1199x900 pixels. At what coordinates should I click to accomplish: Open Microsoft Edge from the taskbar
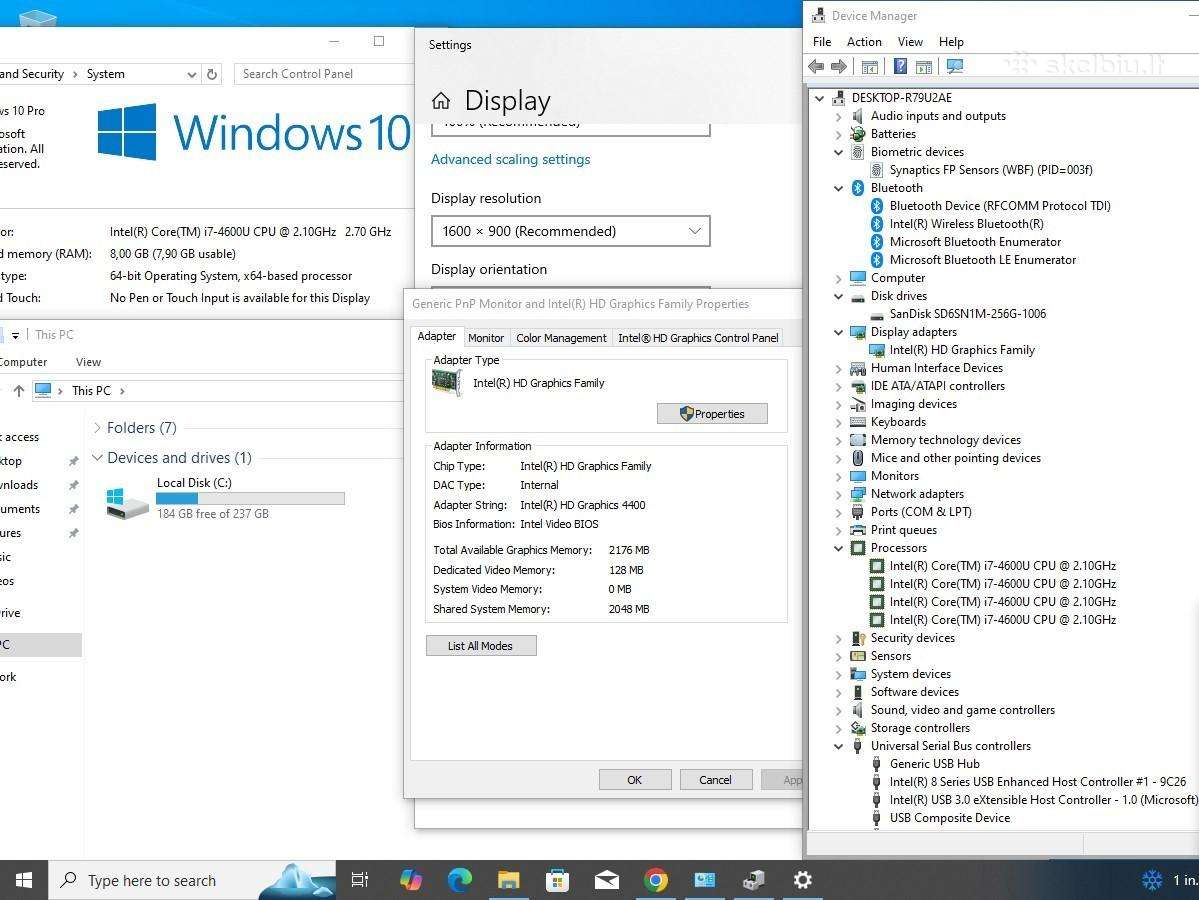(460, 880)
